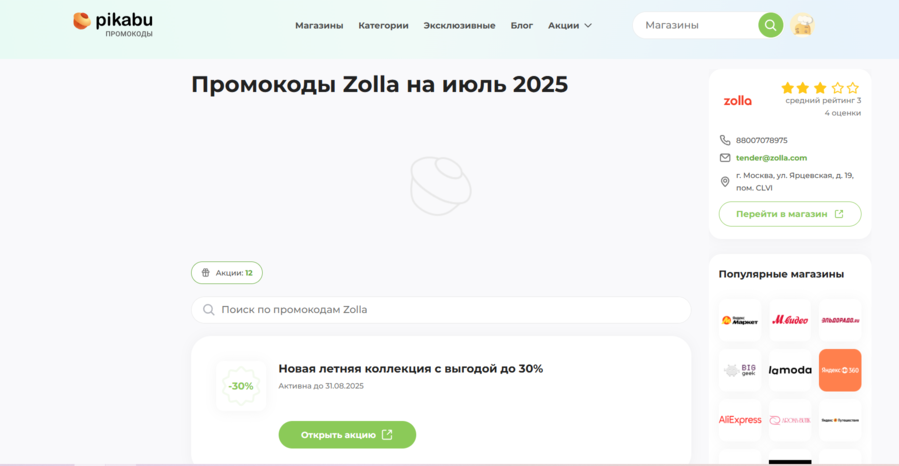Click the location pin icon by the address
This screenshot has height=466, width=899.
tap(725, 182)
